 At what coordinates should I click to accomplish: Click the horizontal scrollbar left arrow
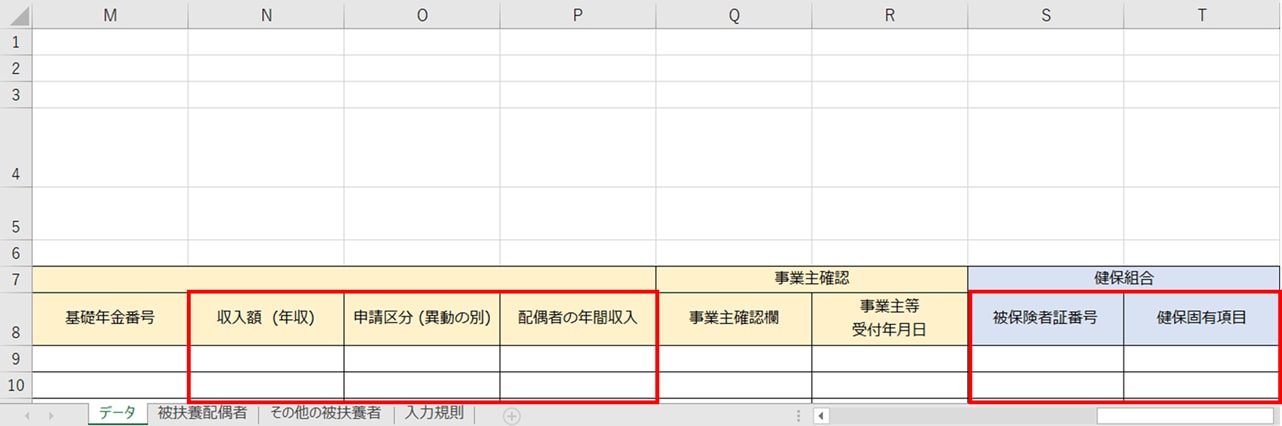tap(821, 416)
